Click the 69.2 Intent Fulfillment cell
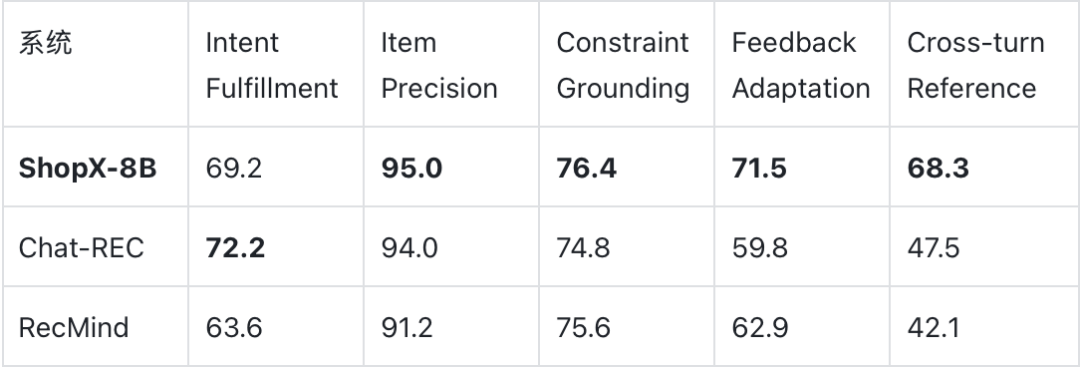 point(233,168)
